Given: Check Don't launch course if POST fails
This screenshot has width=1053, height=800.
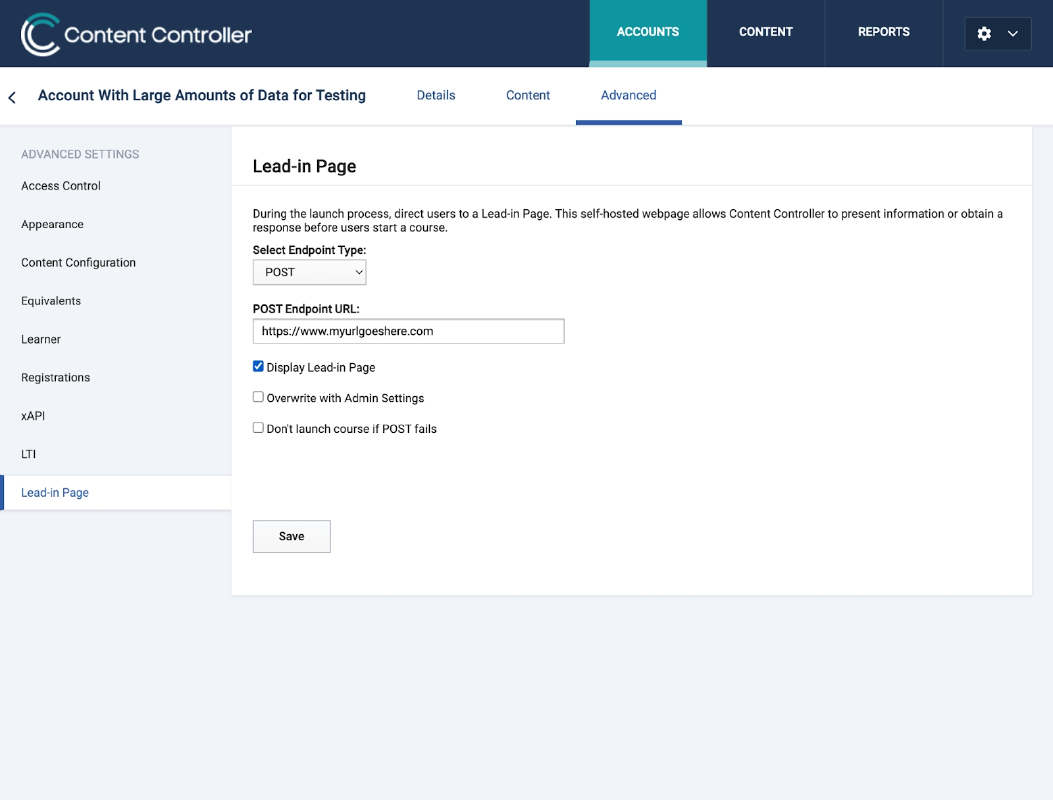Looking at the screenshot, I should pos(258,428).
